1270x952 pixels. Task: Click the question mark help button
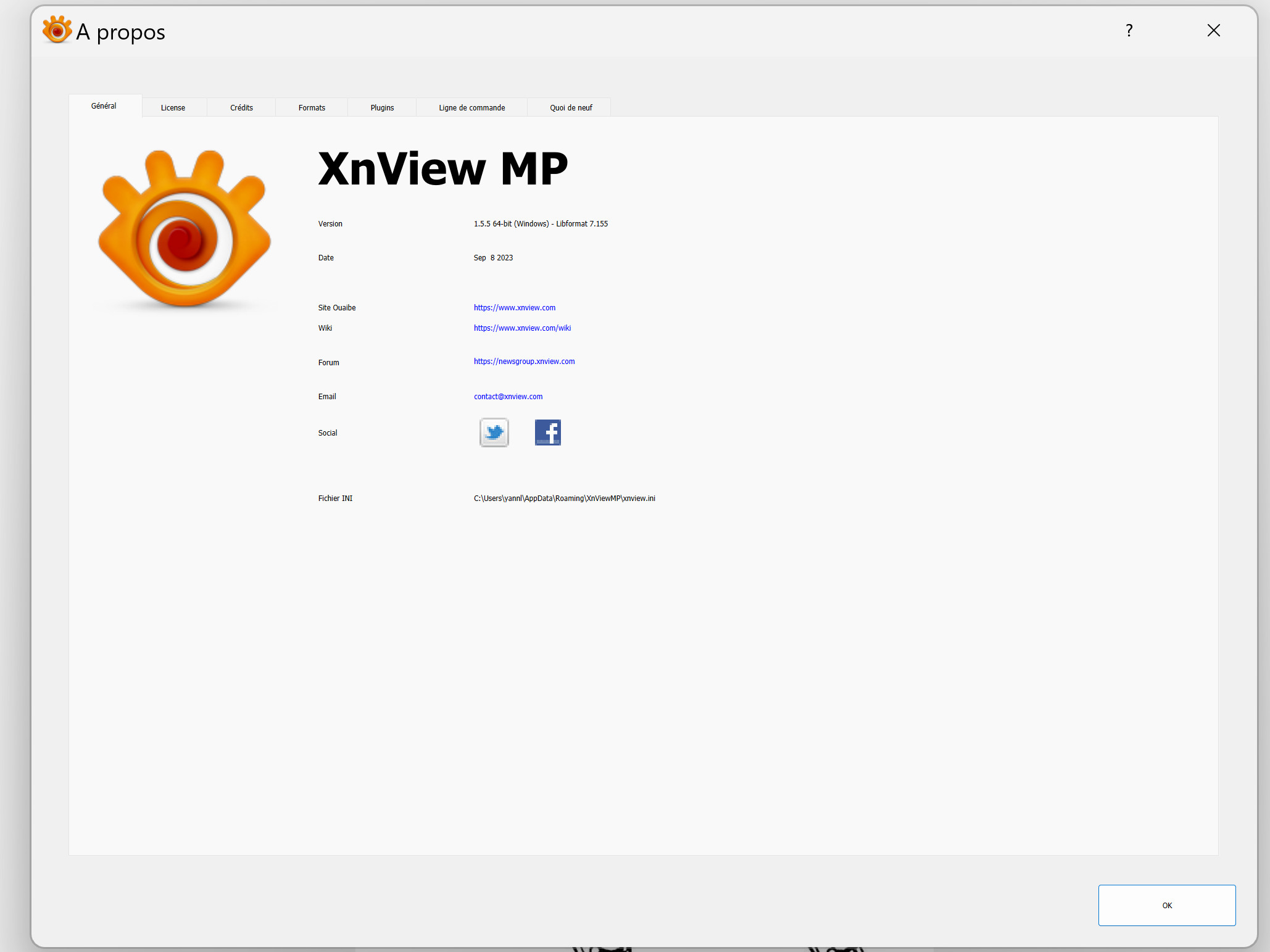click(1129, 30)
